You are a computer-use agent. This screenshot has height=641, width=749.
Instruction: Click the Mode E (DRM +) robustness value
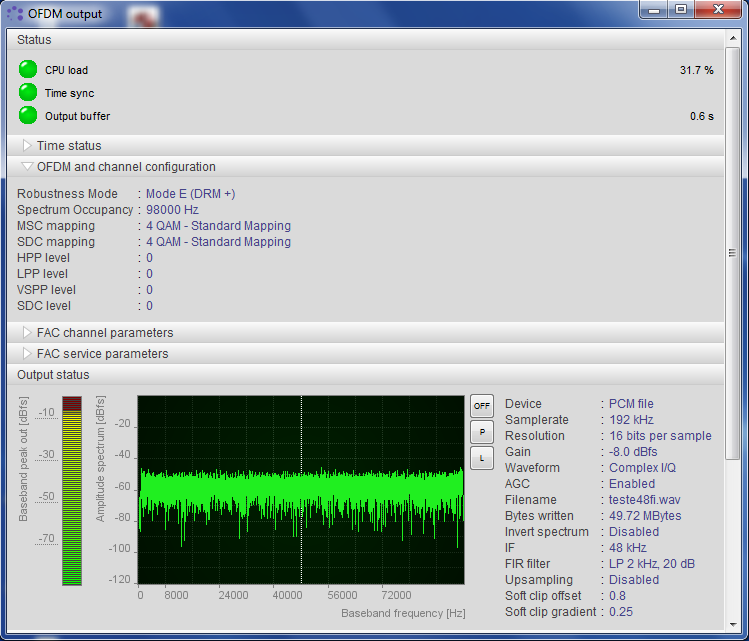point(190,194)
